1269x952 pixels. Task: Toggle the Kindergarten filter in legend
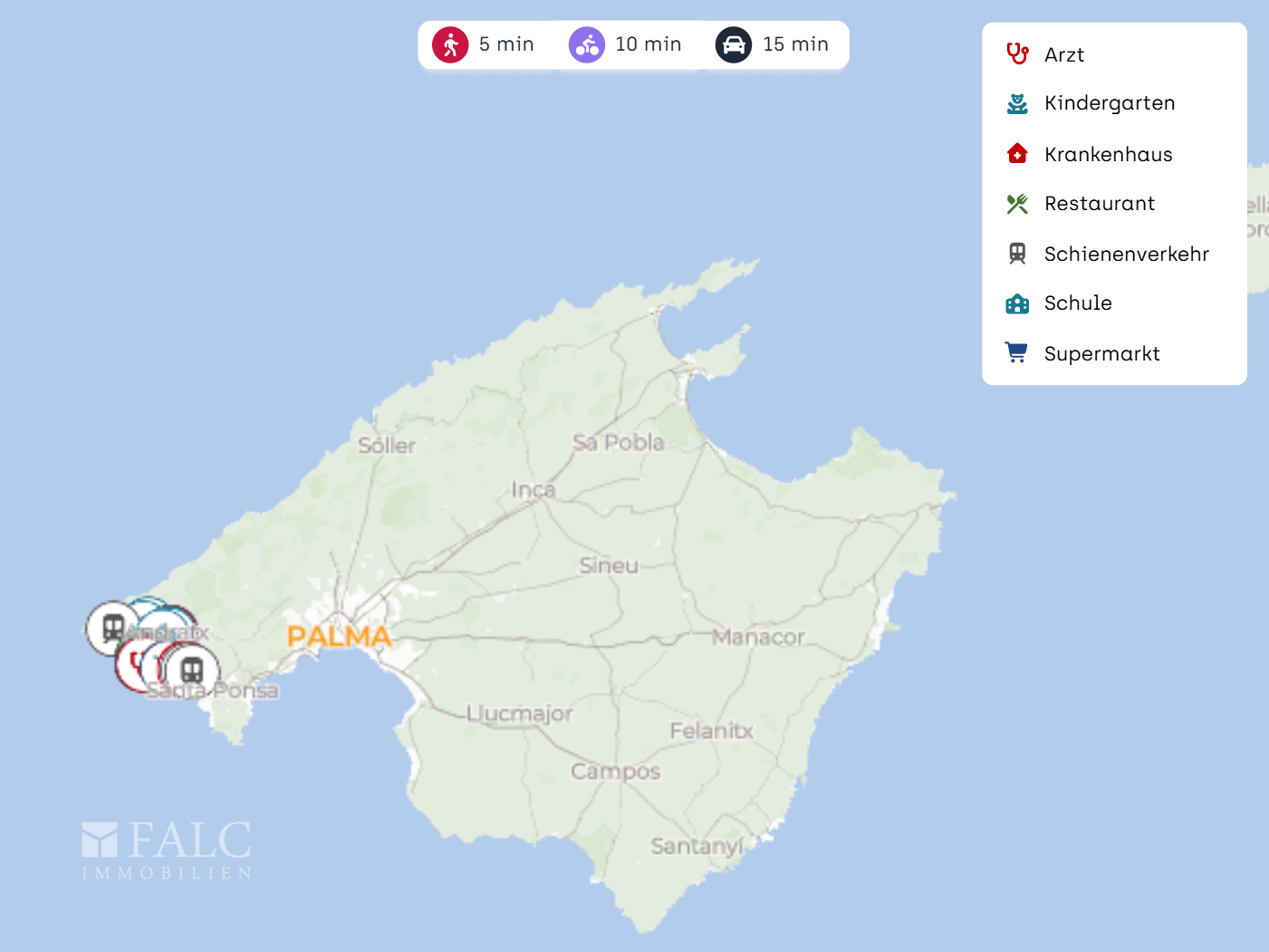(1109, 103)
